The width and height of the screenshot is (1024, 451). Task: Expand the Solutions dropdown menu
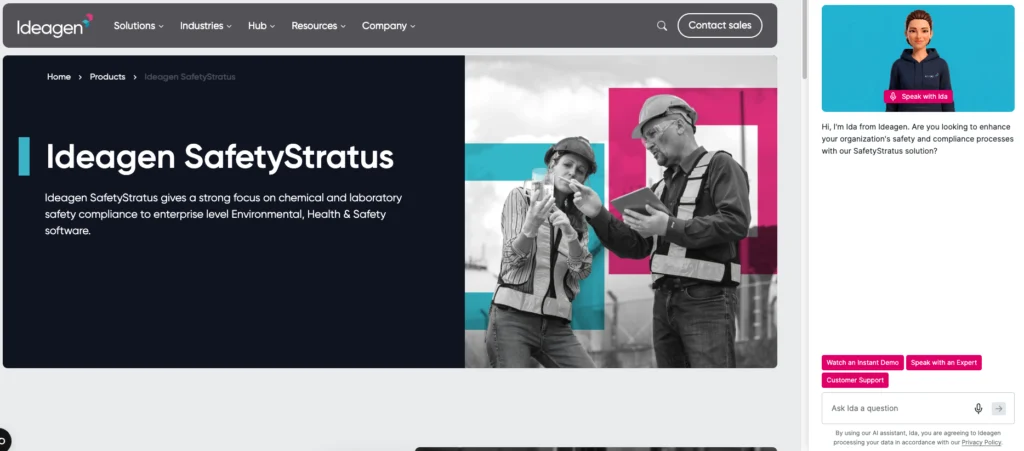[x=138, y=25]
